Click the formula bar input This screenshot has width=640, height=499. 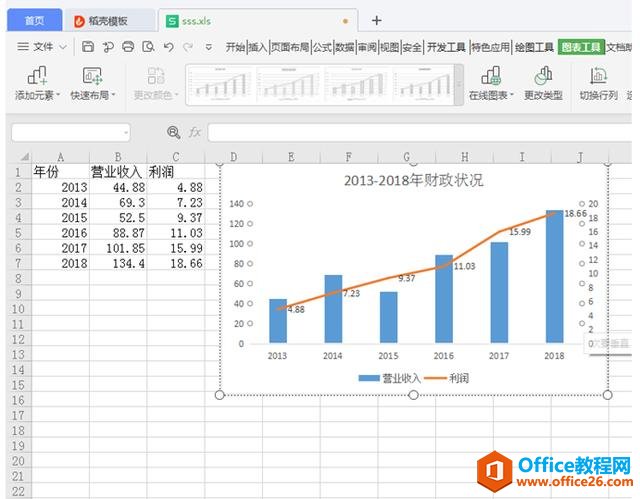click(x=420, y=133)
